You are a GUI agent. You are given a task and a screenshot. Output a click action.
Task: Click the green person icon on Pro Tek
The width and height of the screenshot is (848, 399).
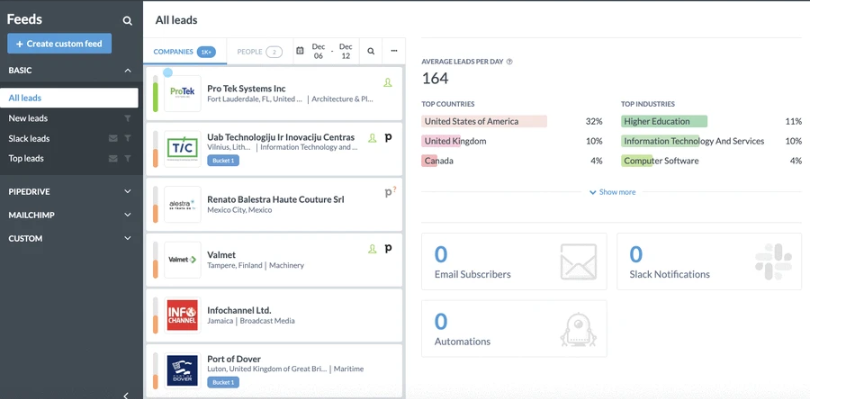pos(387,83)
